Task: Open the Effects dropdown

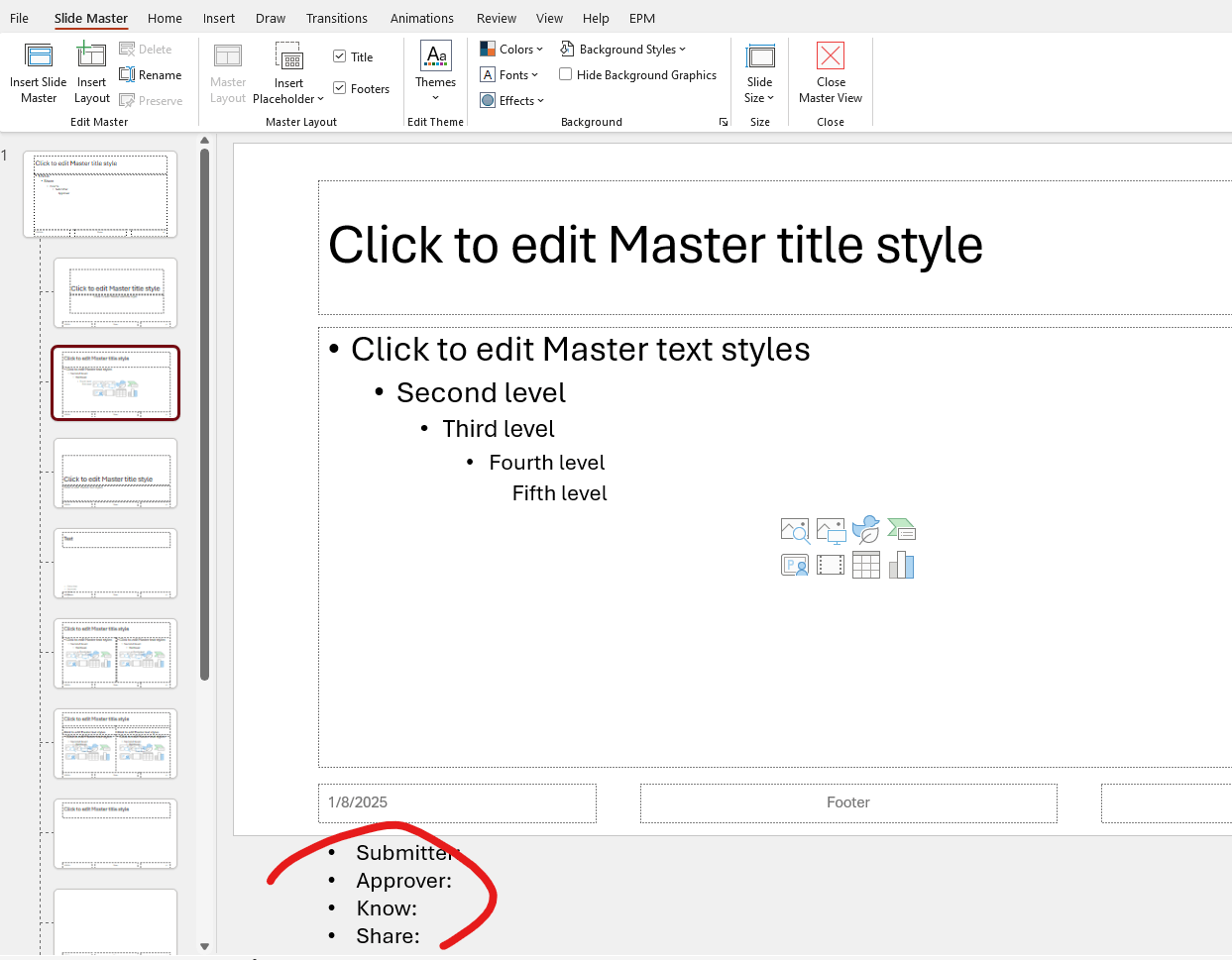Action: (512, 100)
